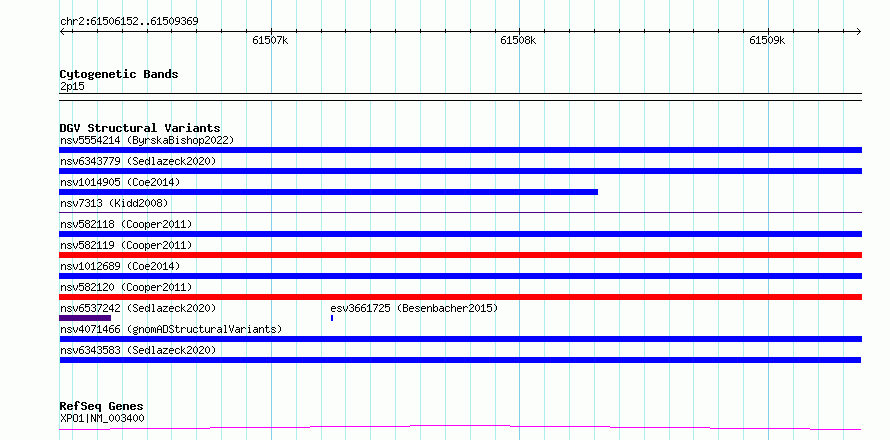
Task: Click the blue nsv6343779 variant bar
Action: pos(460,171)
